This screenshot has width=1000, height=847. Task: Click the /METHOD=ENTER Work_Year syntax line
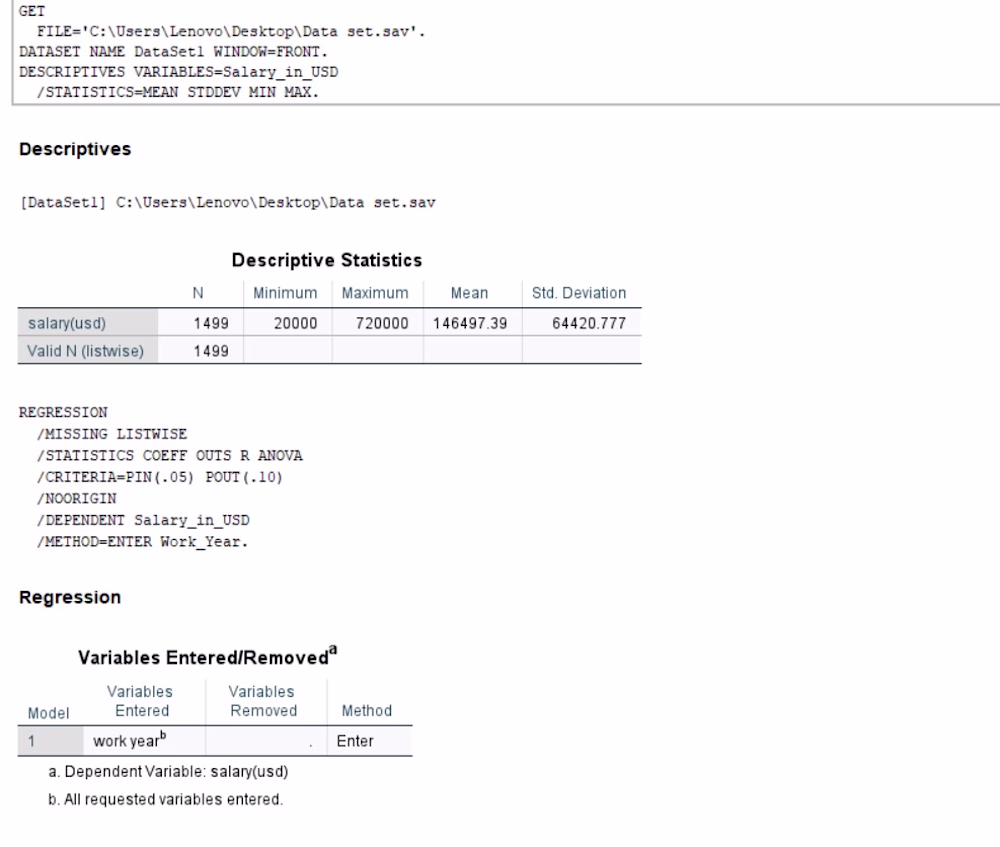click(x=142, y=542)
